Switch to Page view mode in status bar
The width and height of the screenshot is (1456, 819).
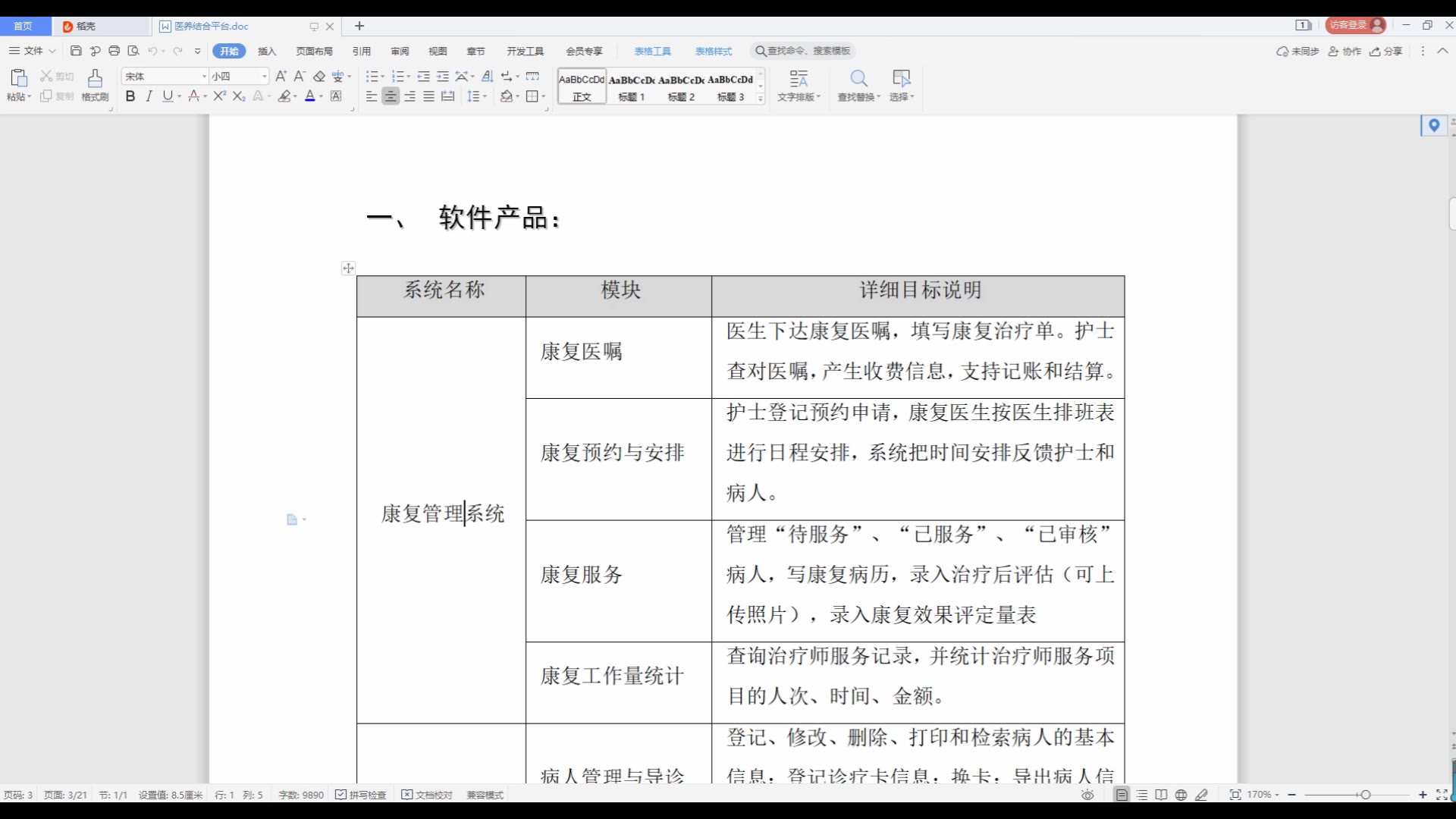pyautogui.click(x=1122, y=795)
